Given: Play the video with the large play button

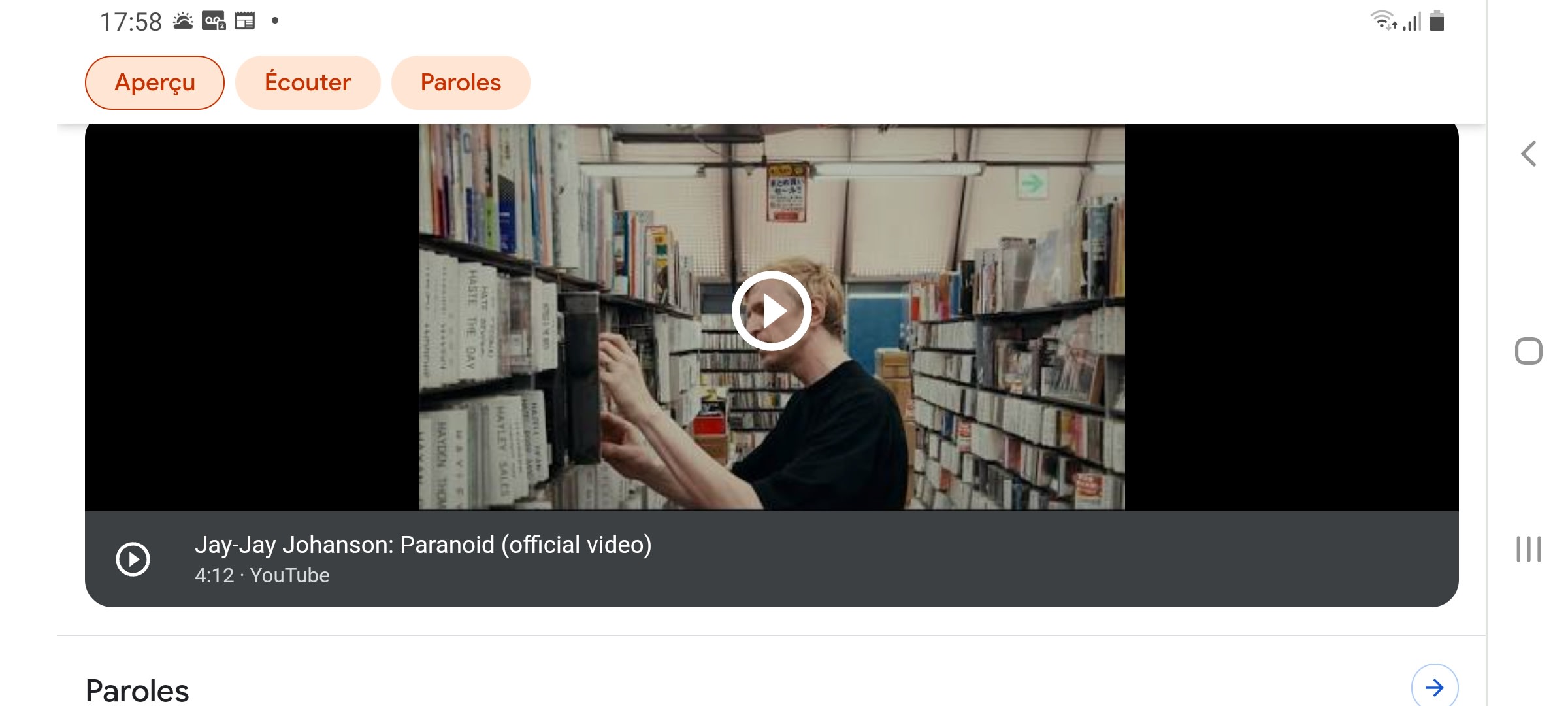Looking at the screenshot, I should coord(772,311).
